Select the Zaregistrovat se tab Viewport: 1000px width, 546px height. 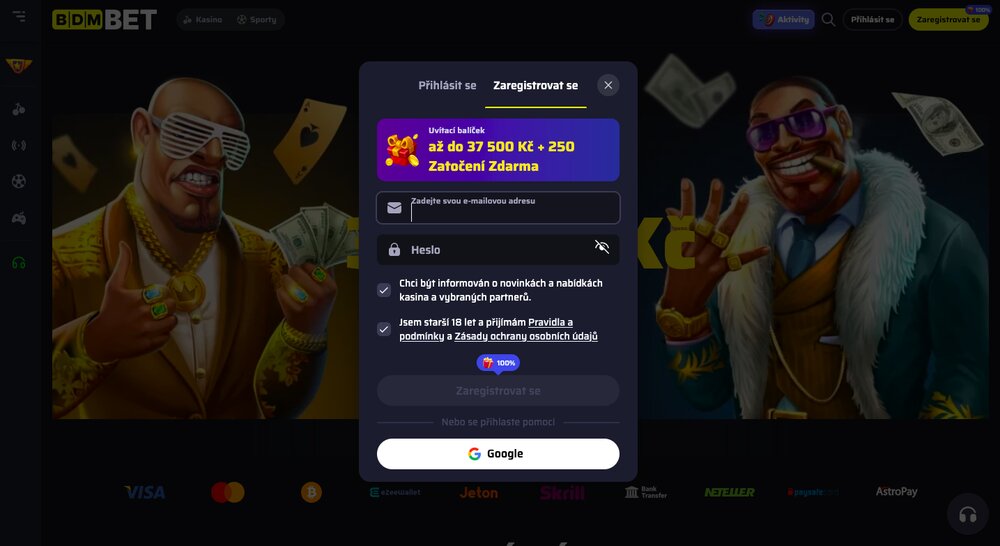536,85
